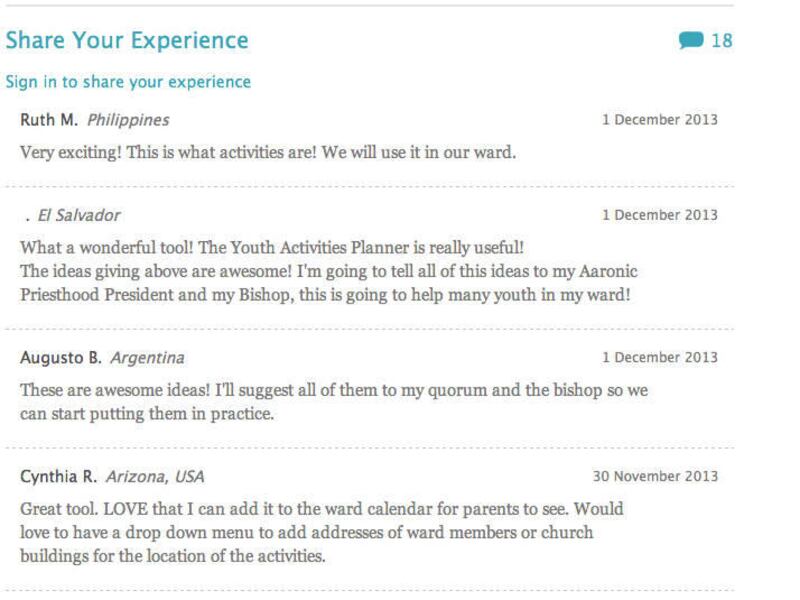Click the comment count number 18
Screen dimensions: 800x600
point(721,41)
